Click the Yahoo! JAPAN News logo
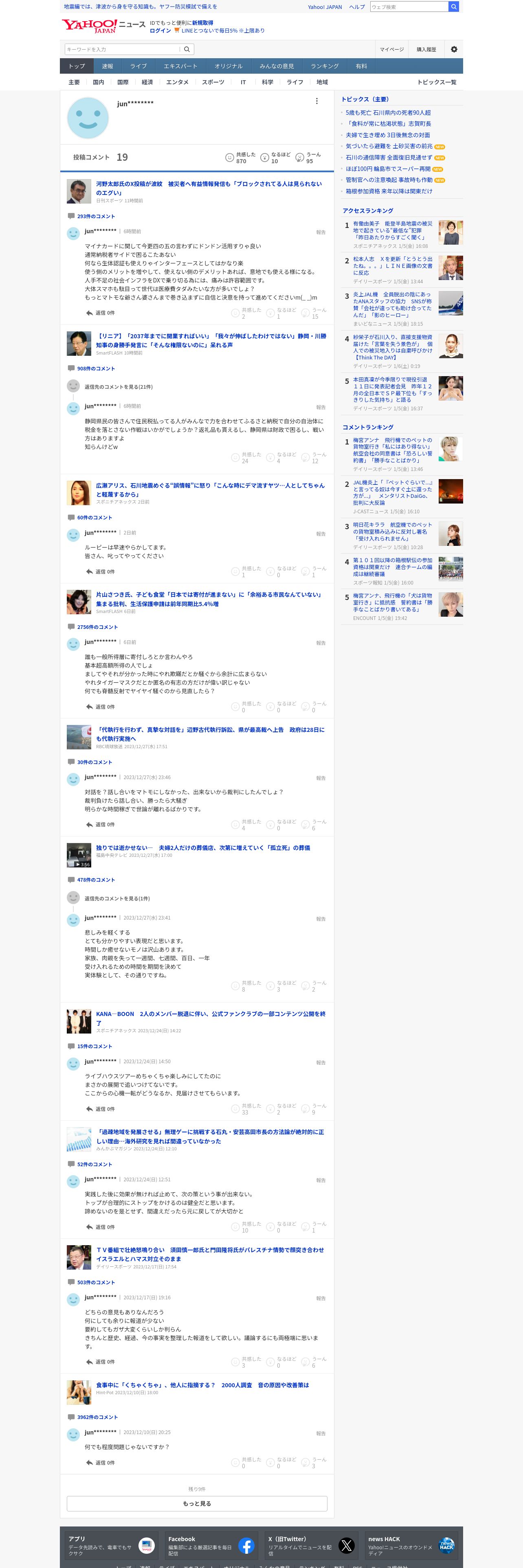 click(x=103, y=26)
